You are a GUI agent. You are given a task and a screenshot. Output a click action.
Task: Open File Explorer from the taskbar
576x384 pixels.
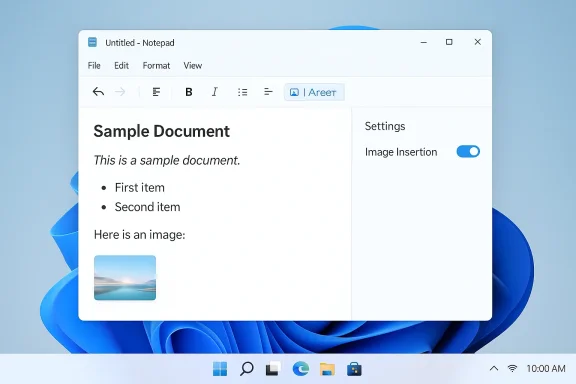[327, 369]
